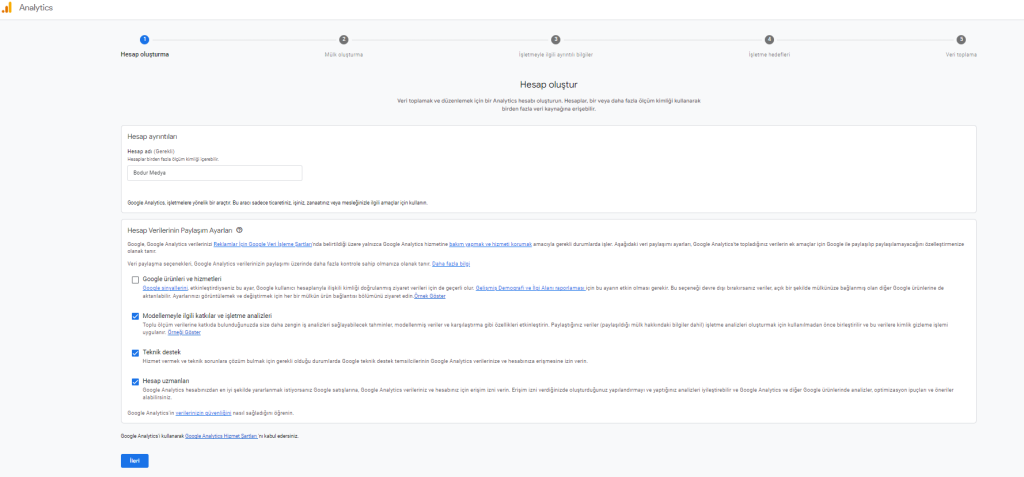Click Örnek Göster link under Google ürünleri
The image size is (1024, 477).
430,296
